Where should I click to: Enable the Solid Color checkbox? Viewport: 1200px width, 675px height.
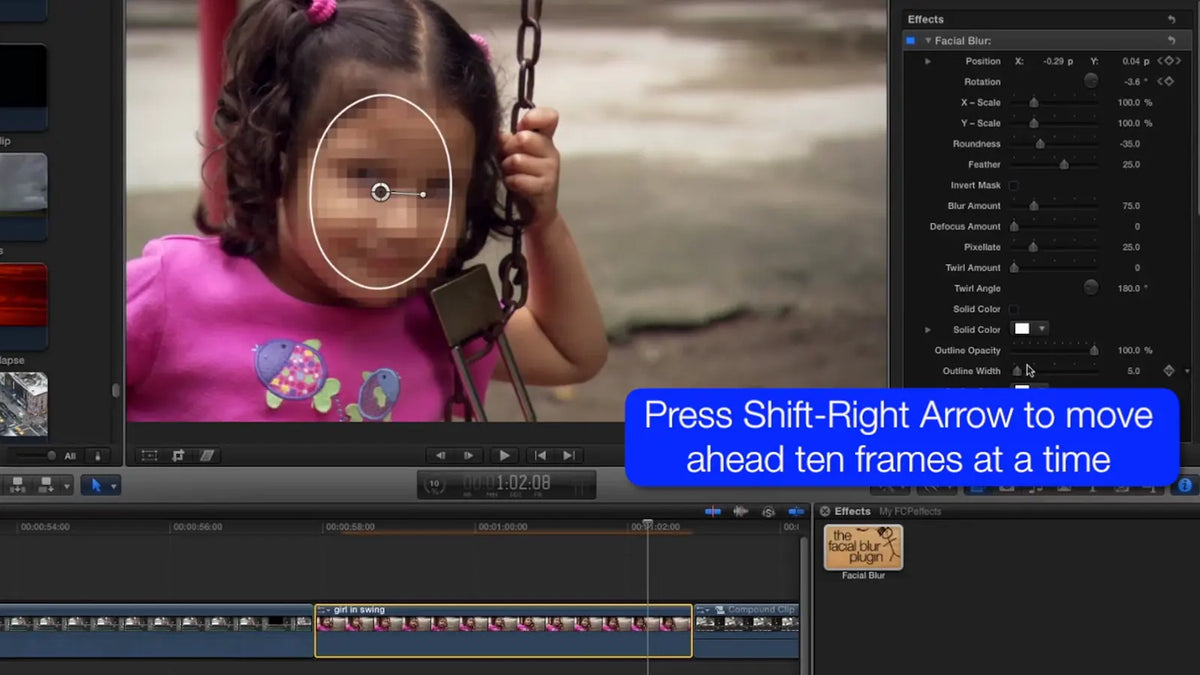(1014, 309)
